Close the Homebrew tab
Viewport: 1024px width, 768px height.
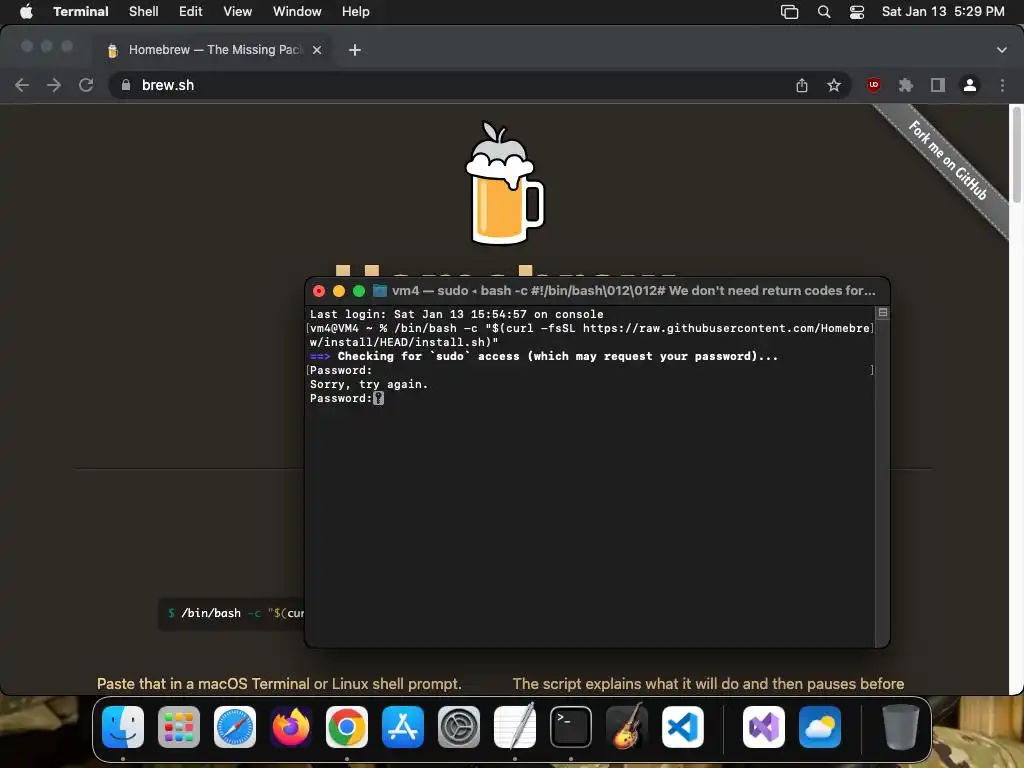tap(317, 50)
